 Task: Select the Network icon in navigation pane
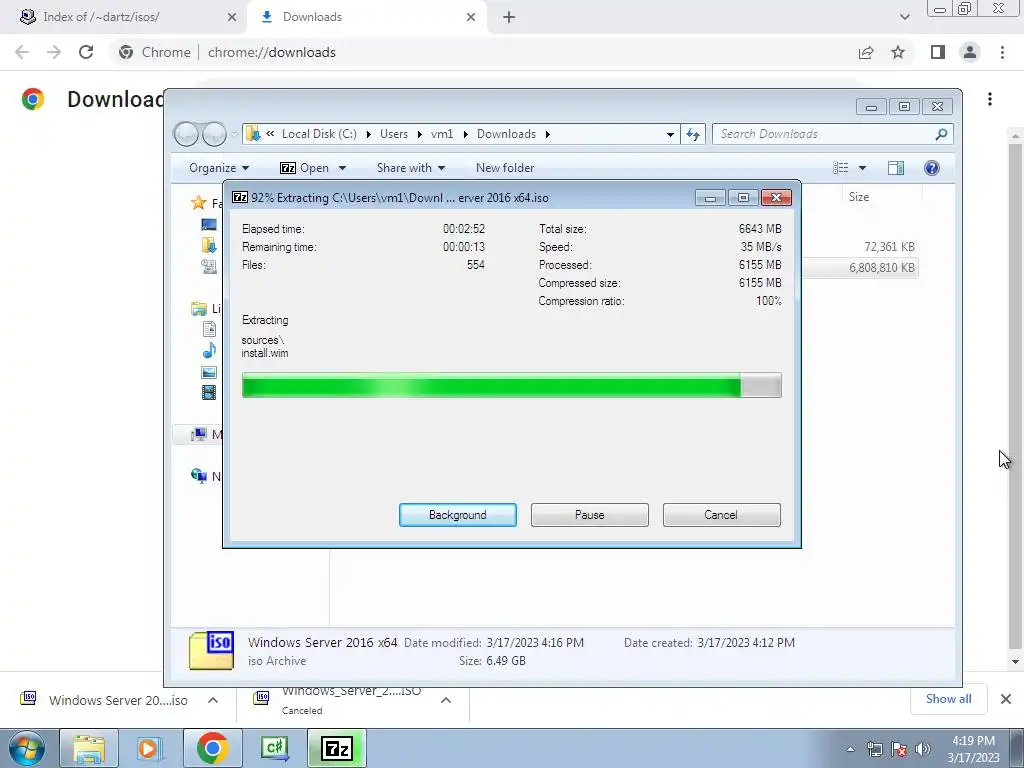pyautogui.click(x=199, y=475)
